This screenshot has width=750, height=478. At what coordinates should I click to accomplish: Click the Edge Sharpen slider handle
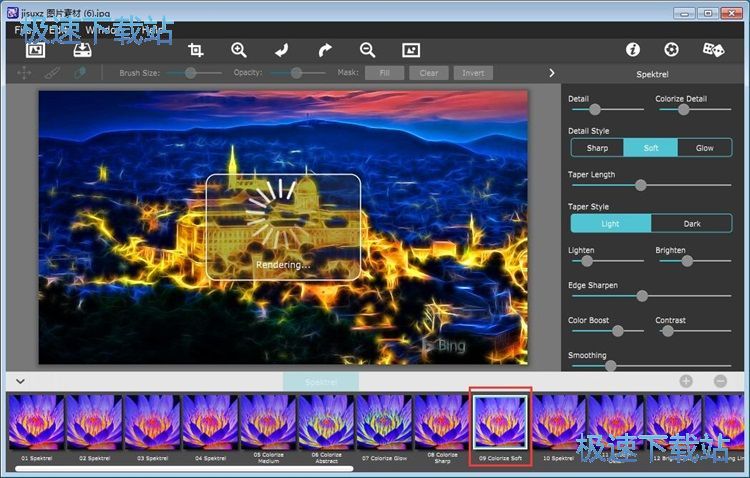pyautogui.click(x=642, y=296)
